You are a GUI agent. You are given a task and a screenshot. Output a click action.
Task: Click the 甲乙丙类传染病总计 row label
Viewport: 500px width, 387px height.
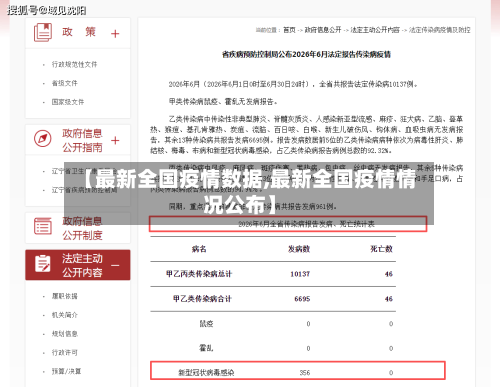pos(199,274)
